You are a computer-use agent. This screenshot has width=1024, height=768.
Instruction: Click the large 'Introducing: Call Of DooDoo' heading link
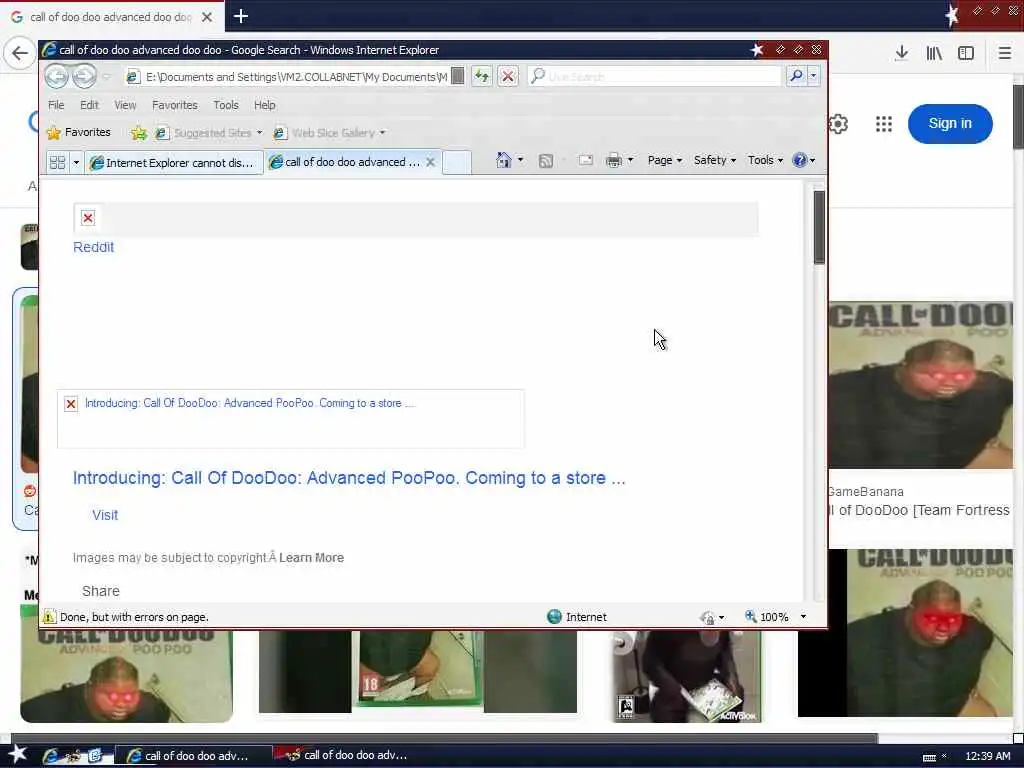[x=349, y=478]
